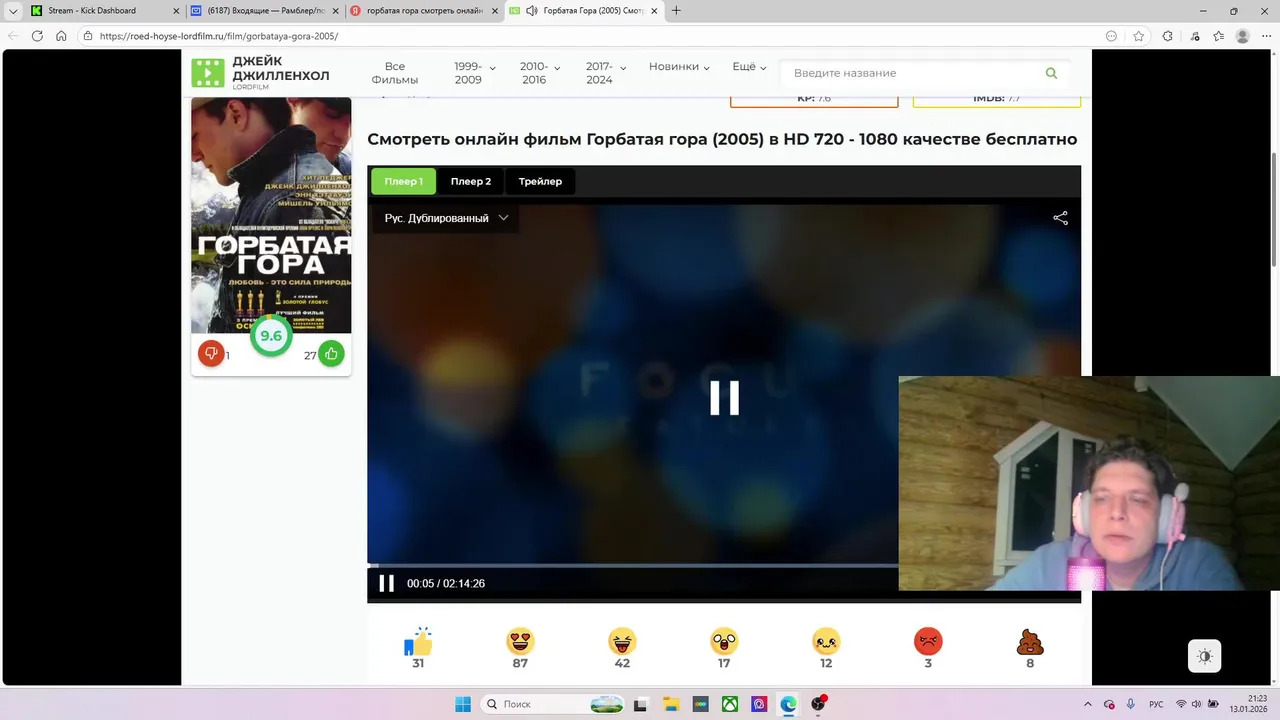Viewport: 1280px width, 720px height.
Task: Click the film title heading Смотреть онлайн фильм
Action: [722, 139]
